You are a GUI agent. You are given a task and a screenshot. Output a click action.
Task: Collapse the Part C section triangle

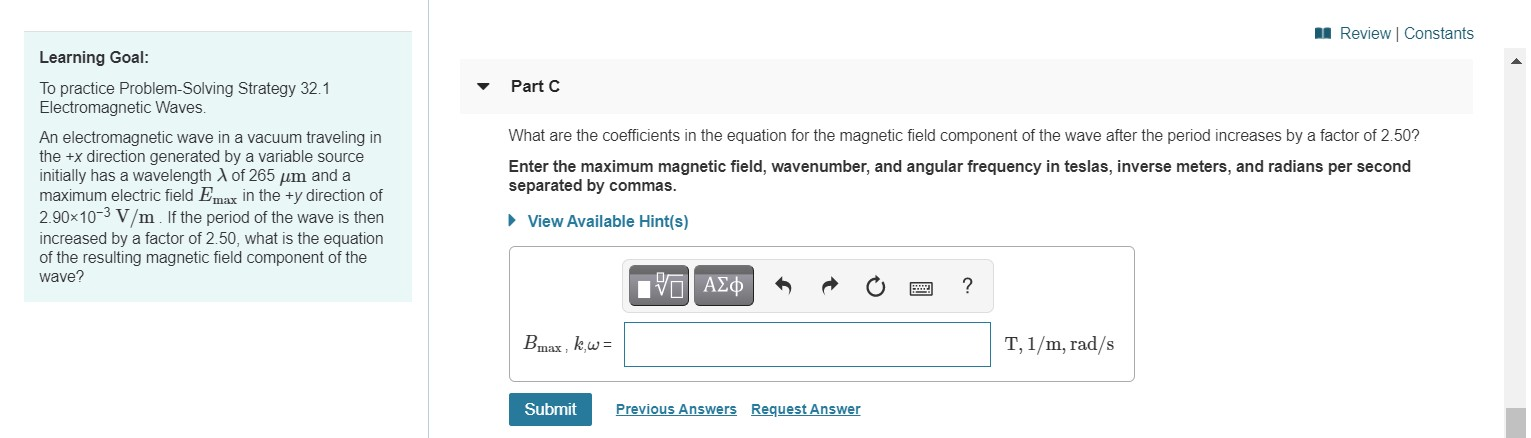[x=484, y=86]
